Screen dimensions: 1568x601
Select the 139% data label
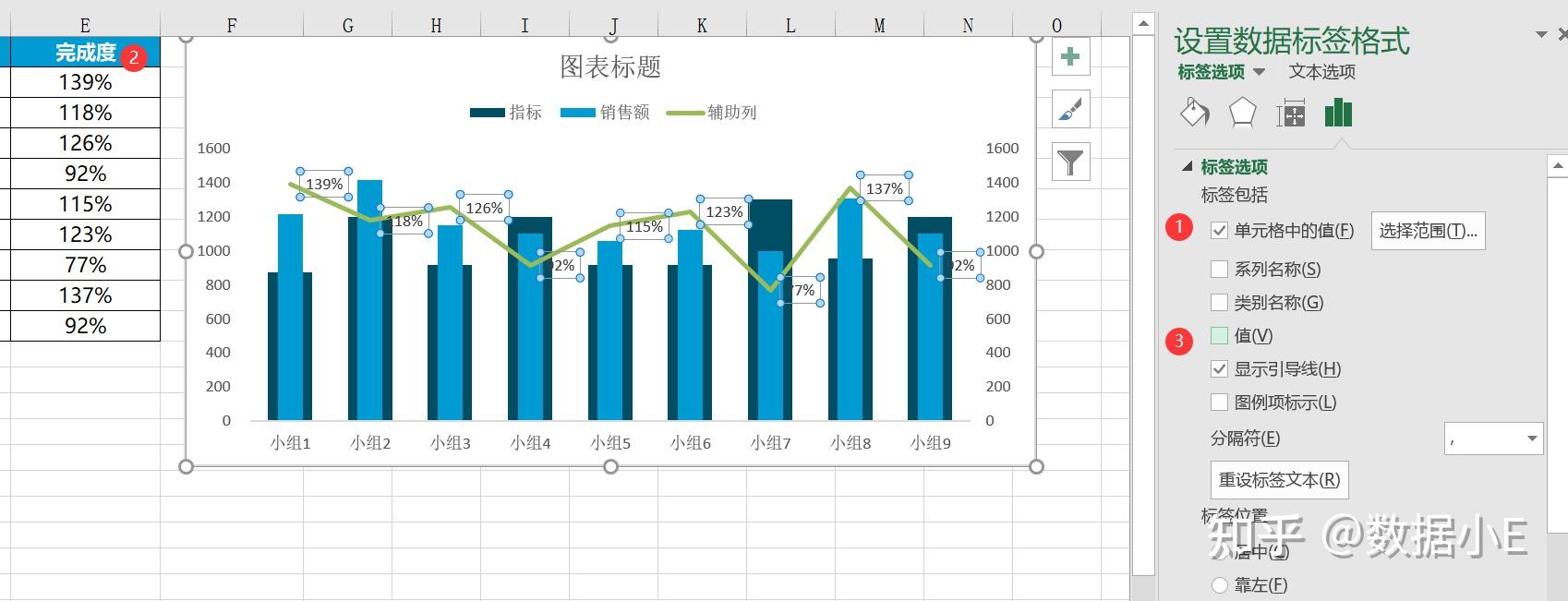pyautogui.click(x=324, y=185)
